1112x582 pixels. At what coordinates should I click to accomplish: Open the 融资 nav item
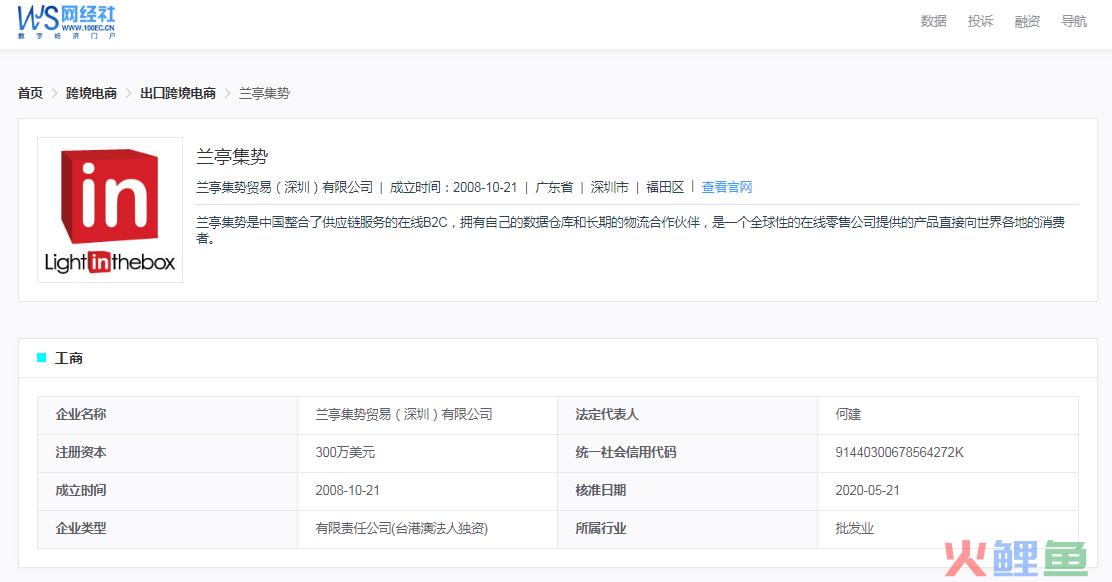coord(1027,21)
